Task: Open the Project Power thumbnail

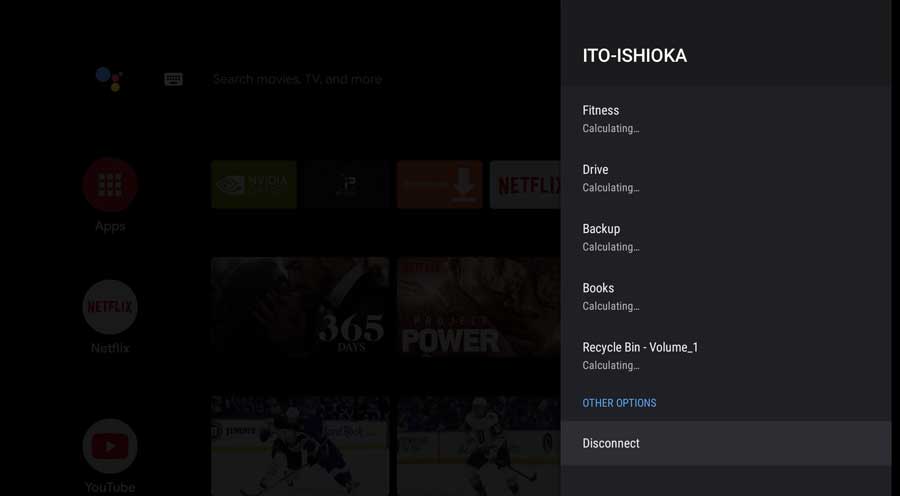Action: click(479, 305)
